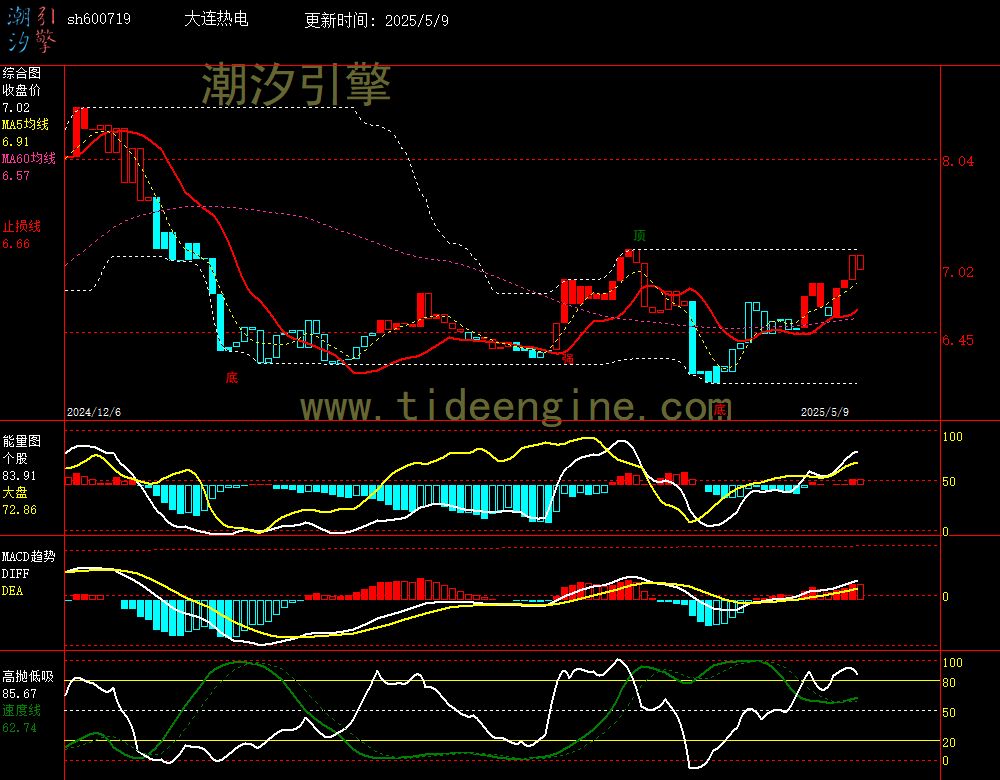Click the 潮汐引擎 logo in the header
Screen dimensions: 1000x780
click(x=31, y=29)
